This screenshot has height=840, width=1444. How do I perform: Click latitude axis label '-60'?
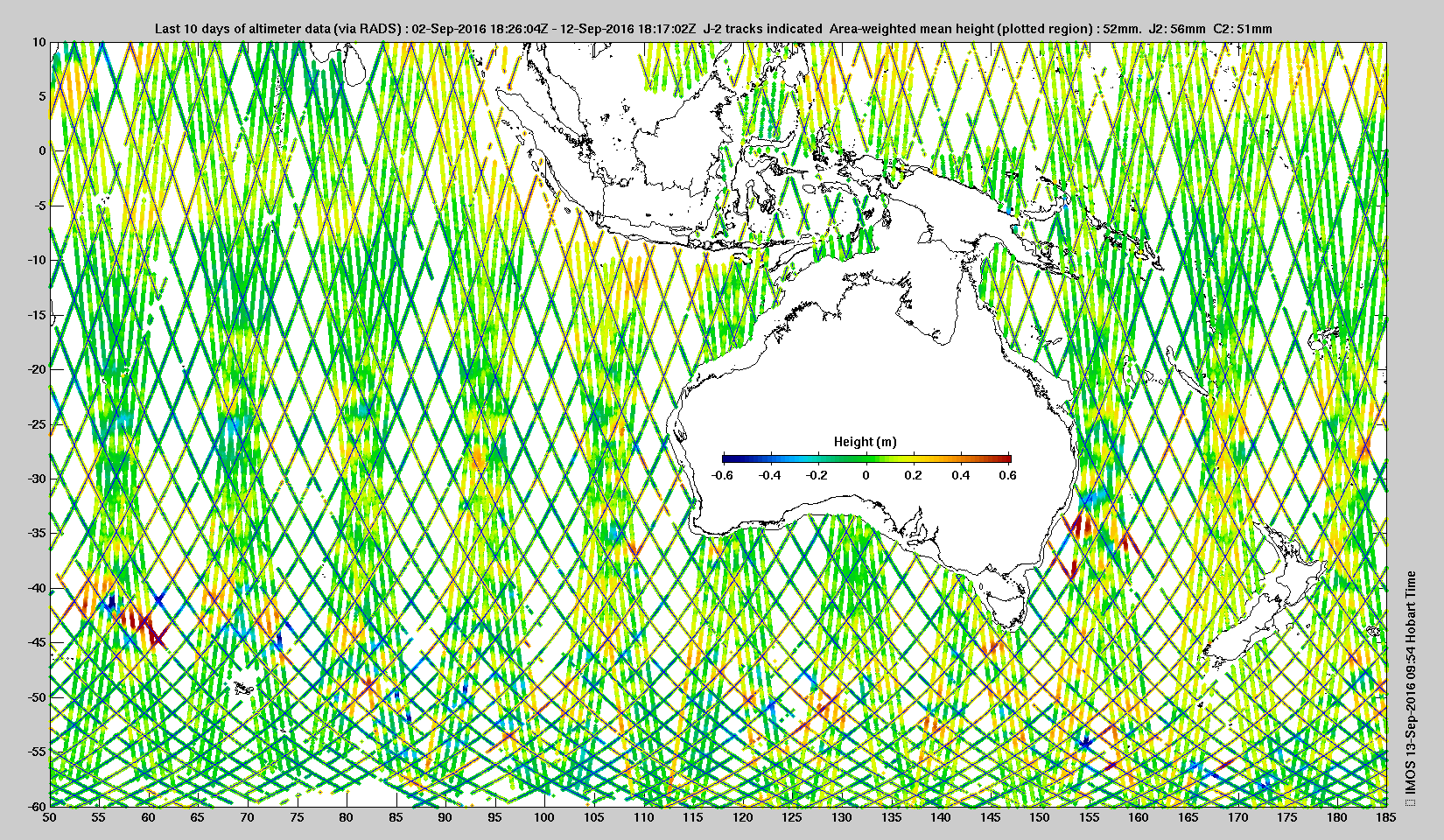coord(36,806)
